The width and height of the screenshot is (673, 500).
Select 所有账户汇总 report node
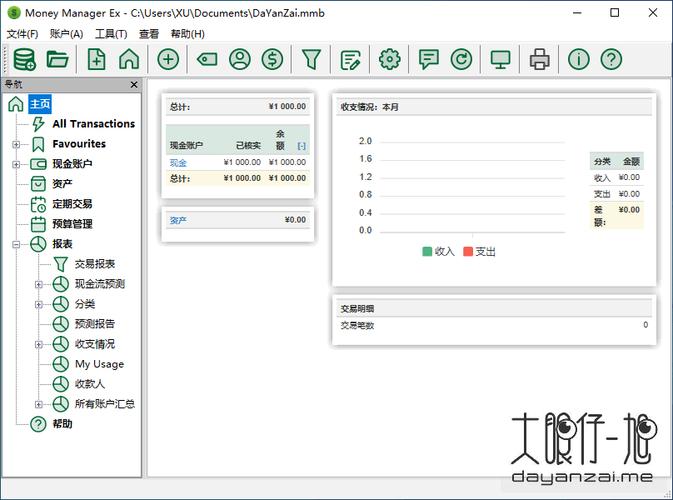(x=105, y=404)
